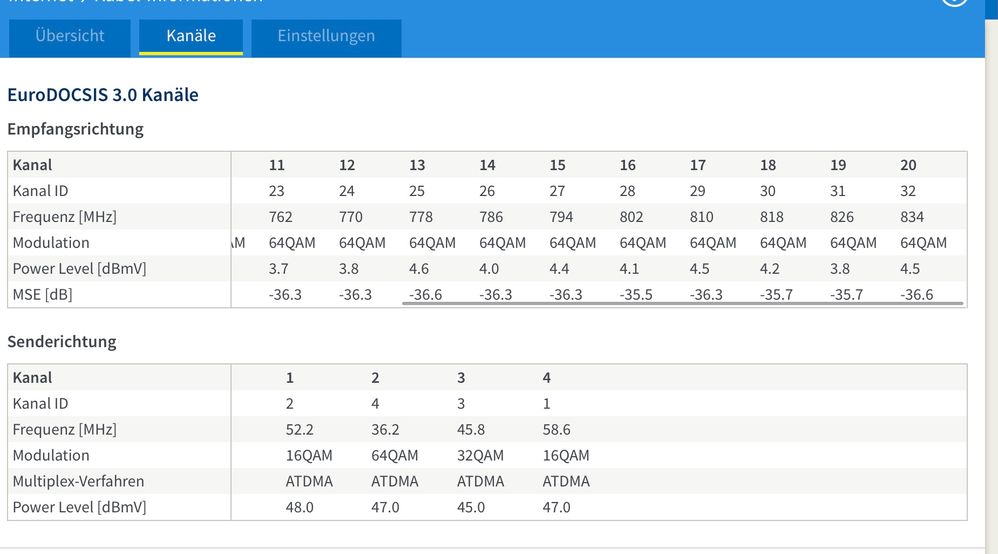
Task: Click the upstream 36.2 MHz frequency cell
Action: 386,430
